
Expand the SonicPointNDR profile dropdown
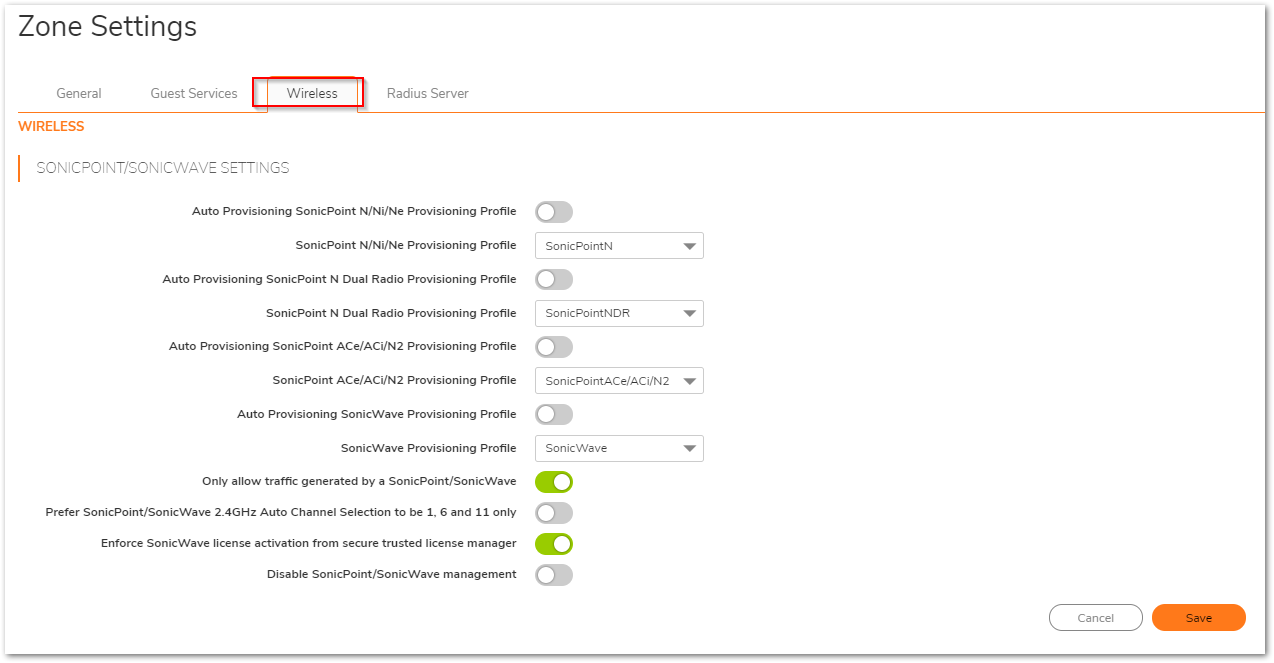[x=618, y=313]
